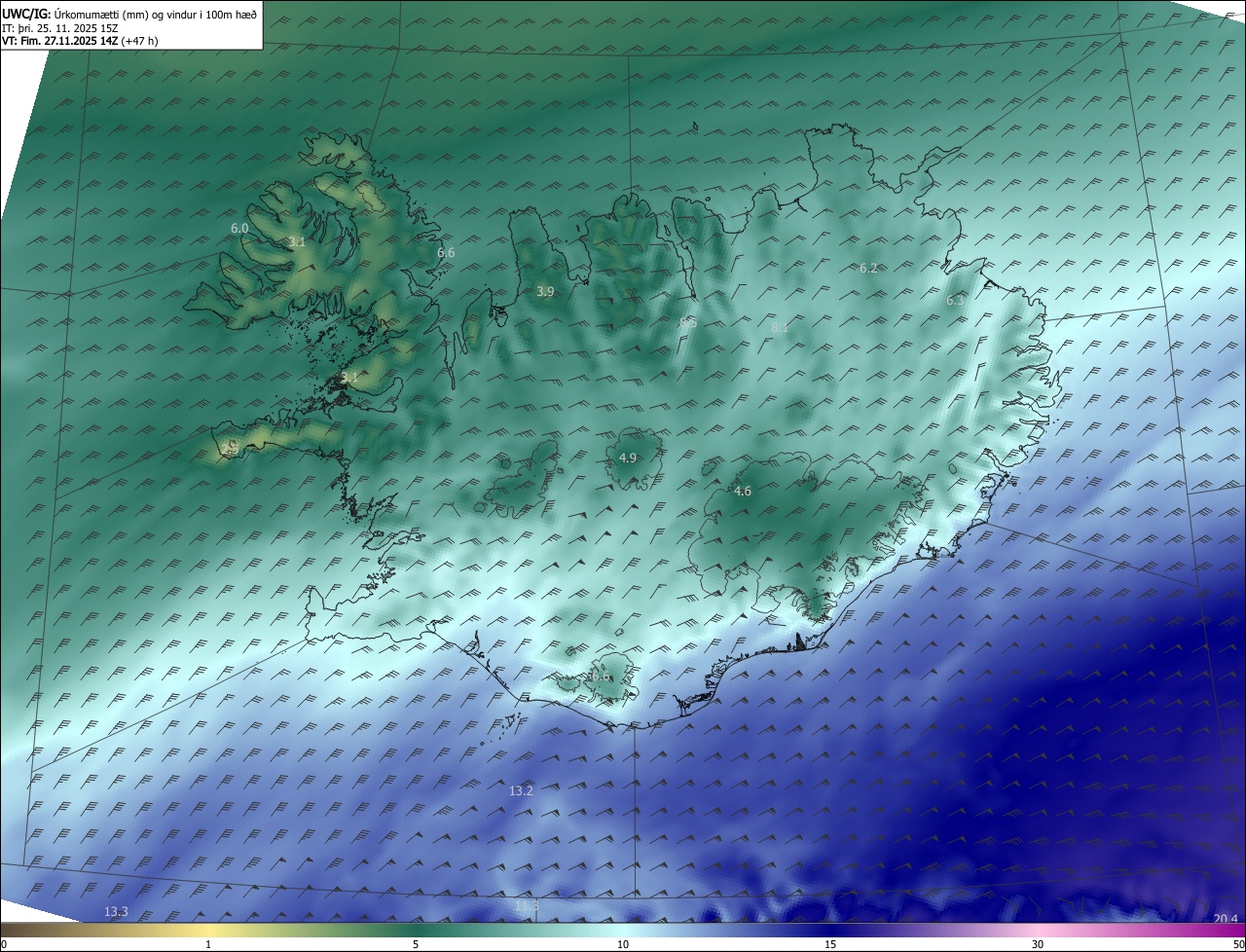Click the 11.3 value above the color scale
This screenshot has height=952, width=1246.
tap(527, 906)
